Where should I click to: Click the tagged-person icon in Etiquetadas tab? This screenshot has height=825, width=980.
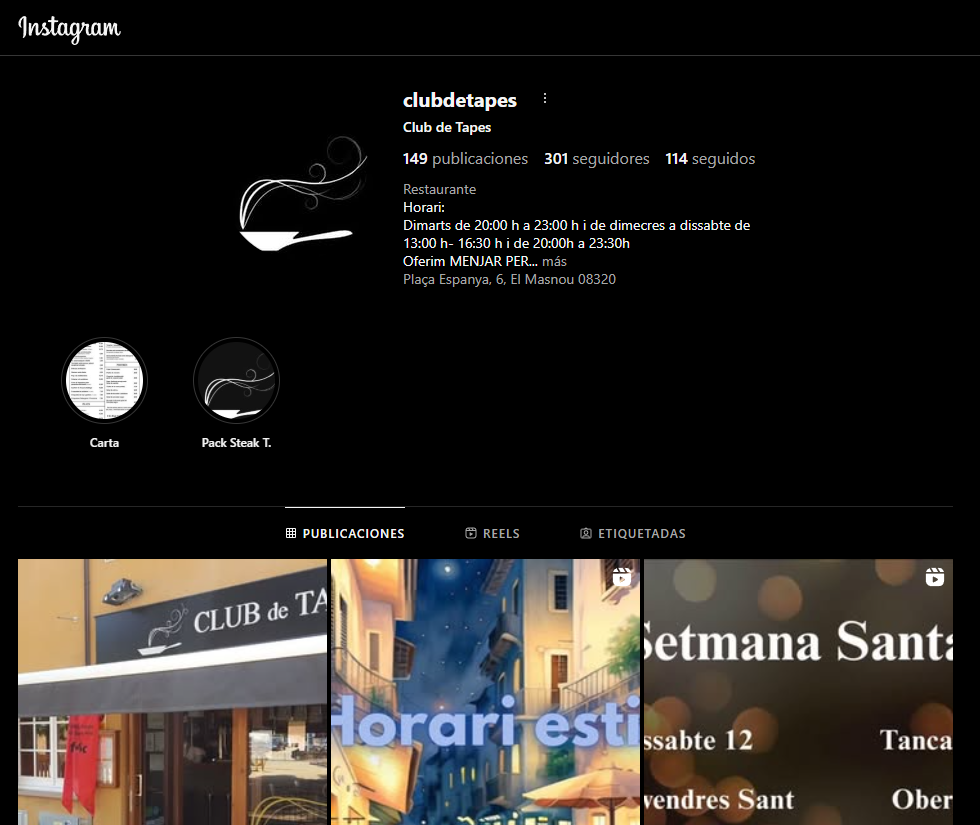(586, 533)
